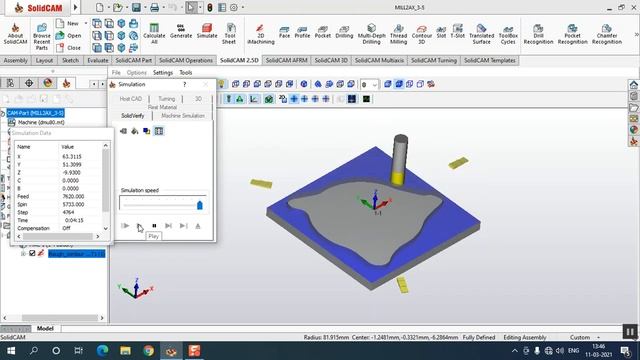Open the Settings menu
Viewport: 640px width, 360px height.
163,73
